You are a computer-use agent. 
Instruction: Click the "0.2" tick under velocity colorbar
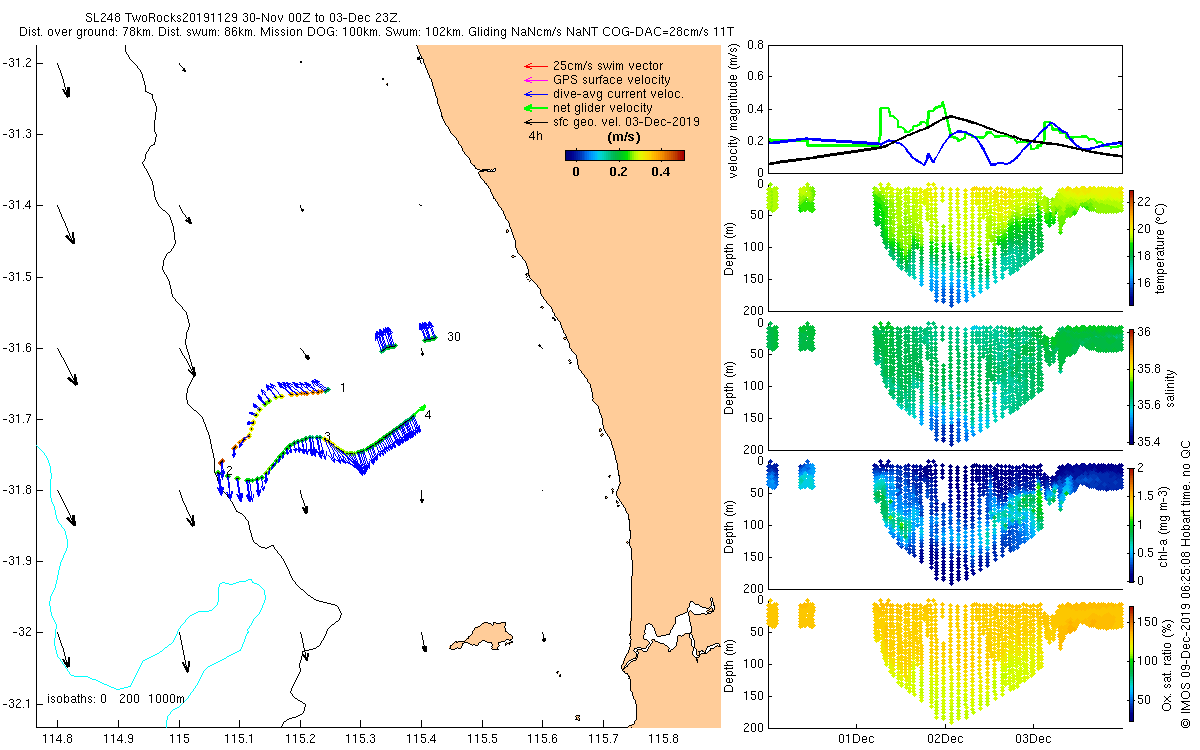[618, 172]
